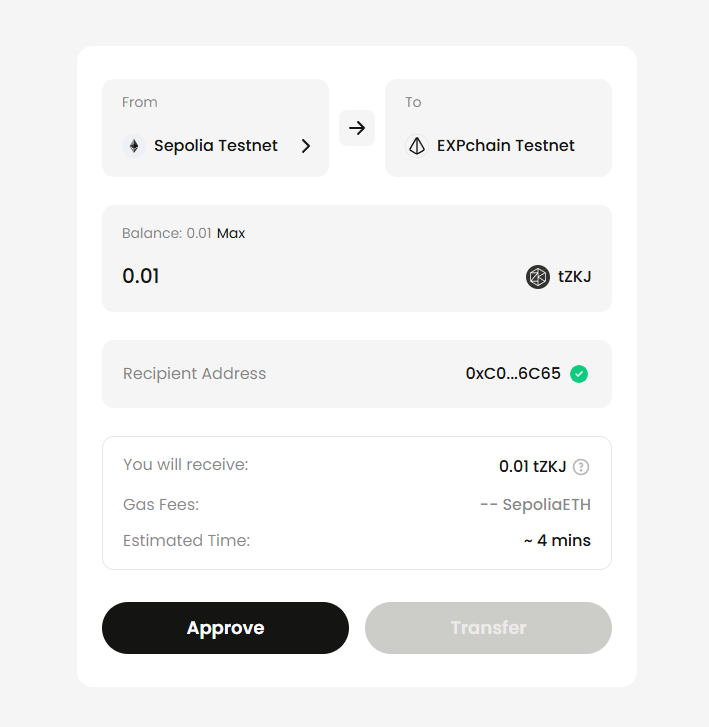Click the green verified checkmark icon

pyautogui.click(x=579, y=374)
